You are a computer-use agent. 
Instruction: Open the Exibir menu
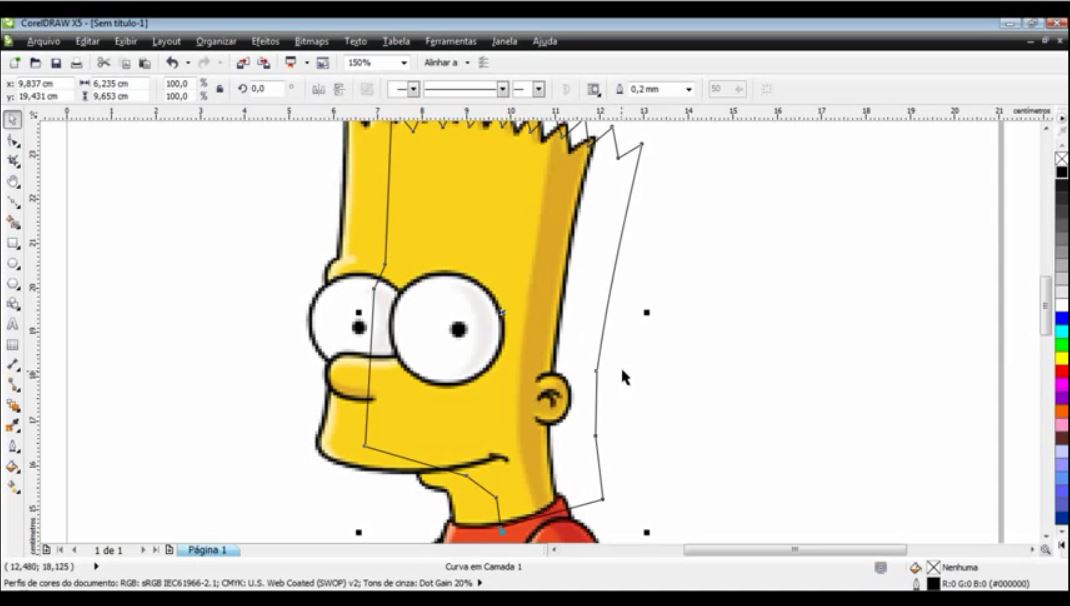pos(126,41)
